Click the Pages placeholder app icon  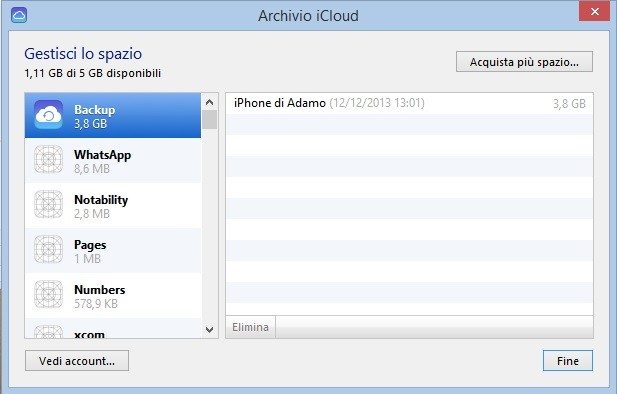click(48, 250)
